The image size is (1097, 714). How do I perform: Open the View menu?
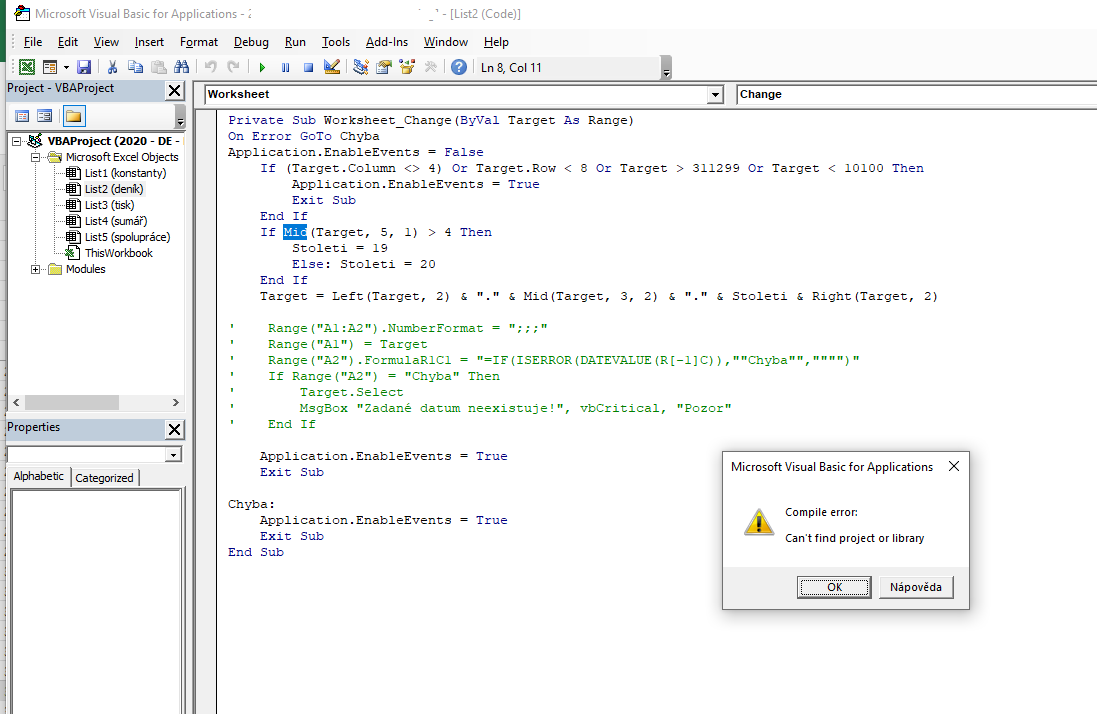[x=106, y=42]
